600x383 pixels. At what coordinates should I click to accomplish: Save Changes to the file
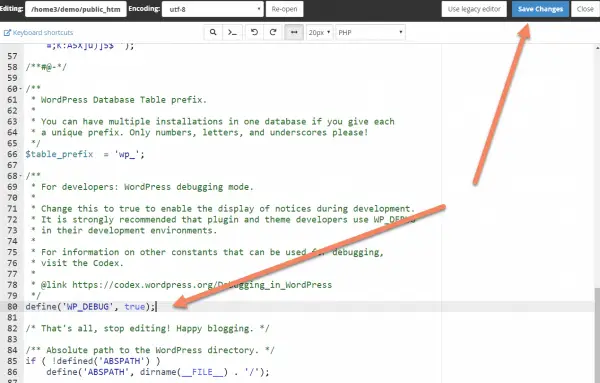click(540, 9)
